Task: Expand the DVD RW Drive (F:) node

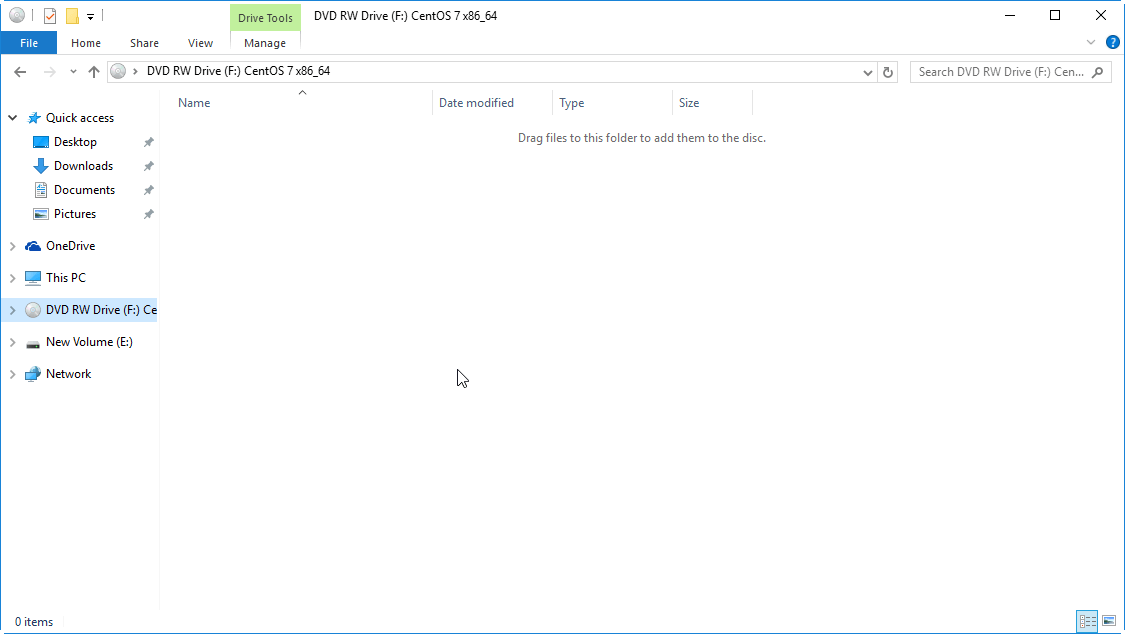Action: (13, 310)
